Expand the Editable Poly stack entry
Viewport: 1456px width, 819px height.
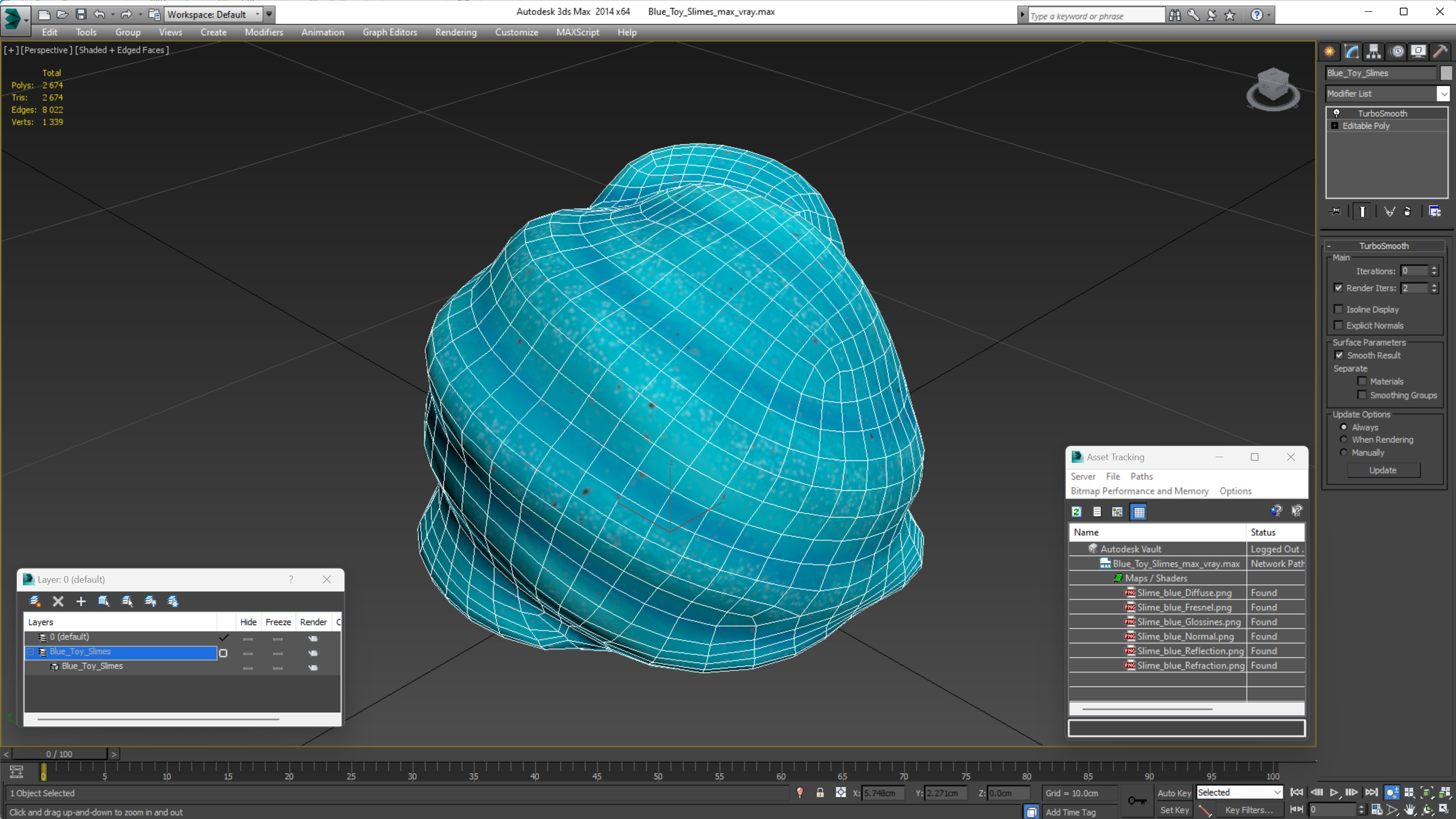point(1335,126)
